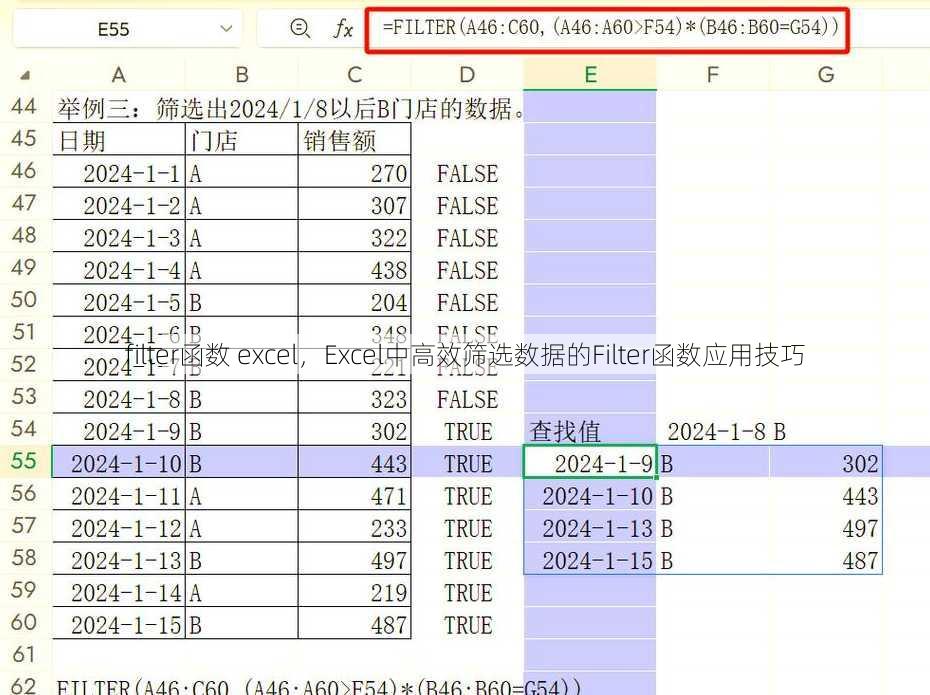The height and width of the screenshot is (695, 930).
Task: Select column F header
Action: pyautogui.click(x=712, y=75)
